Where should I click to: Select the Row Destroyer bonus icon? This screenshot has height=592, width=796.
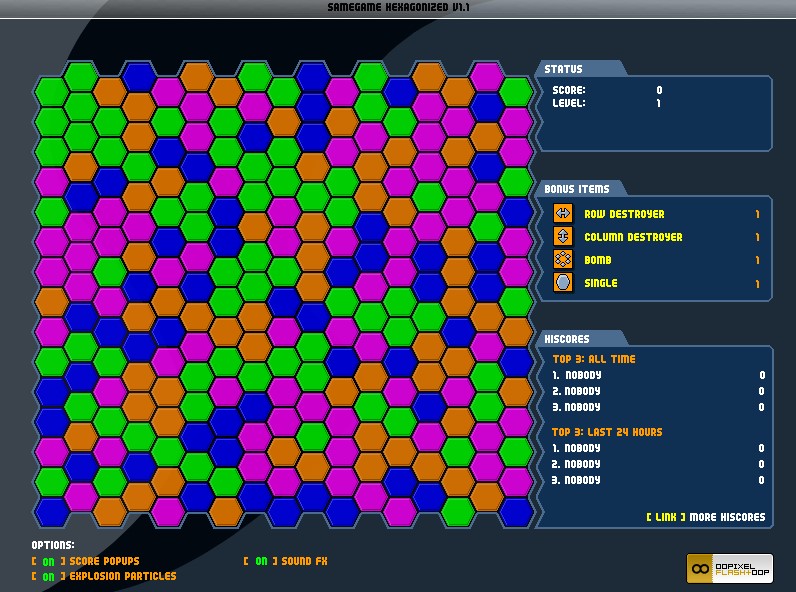(562, 214)
